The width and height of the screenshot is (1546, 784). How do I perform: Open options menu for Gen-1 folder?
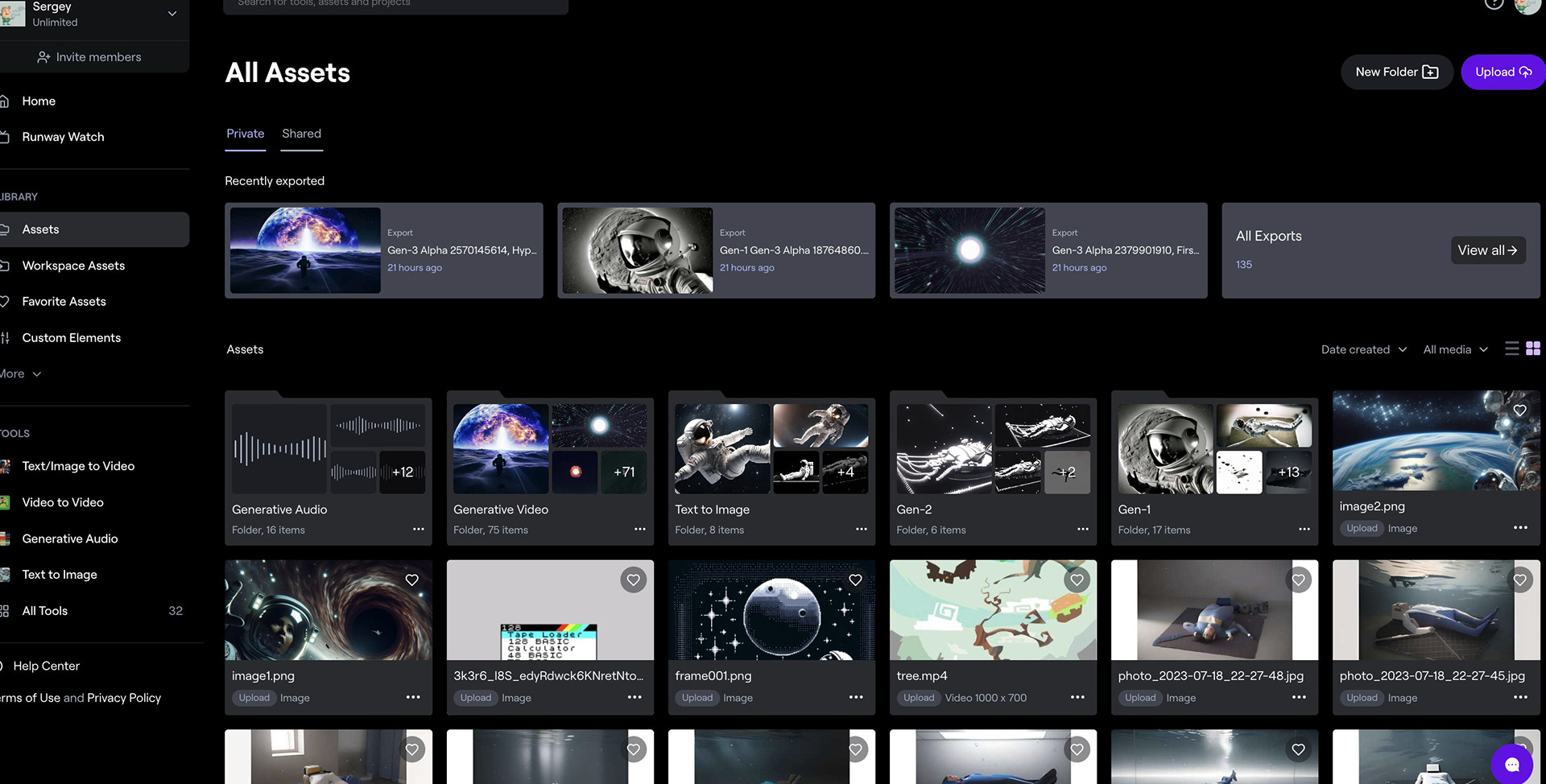[1304, 529]
